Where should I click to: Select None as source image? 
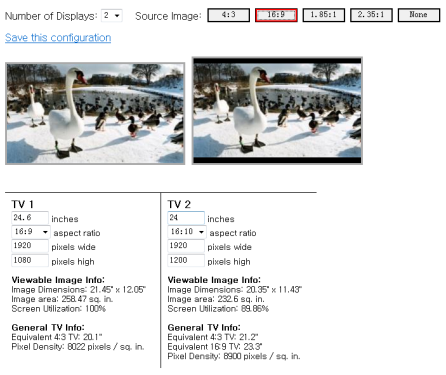(x=419, y=15)
